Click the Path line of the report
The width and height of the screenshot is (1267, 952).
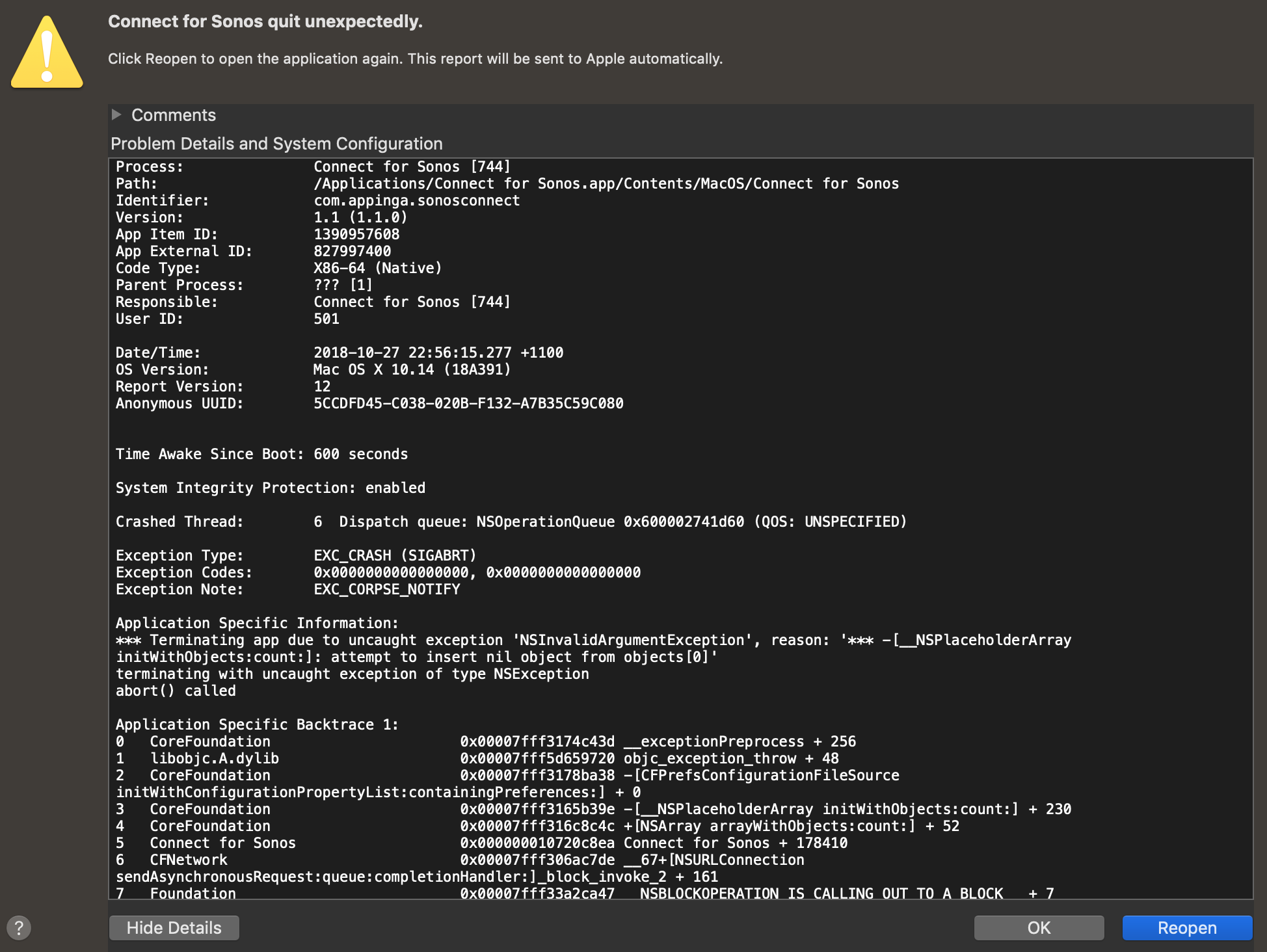[x=507, y=183]
